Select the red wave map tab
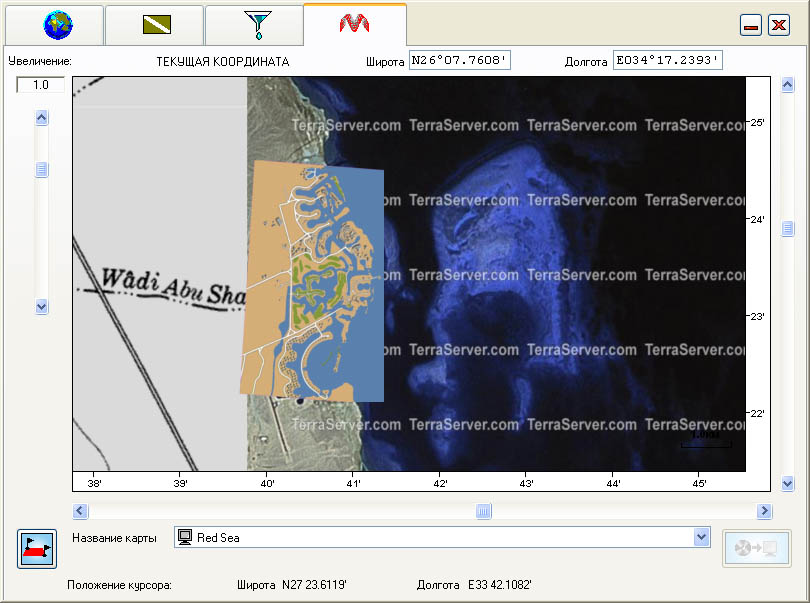The width and height of the screenshot is (810, 603). tap(354, 24)
